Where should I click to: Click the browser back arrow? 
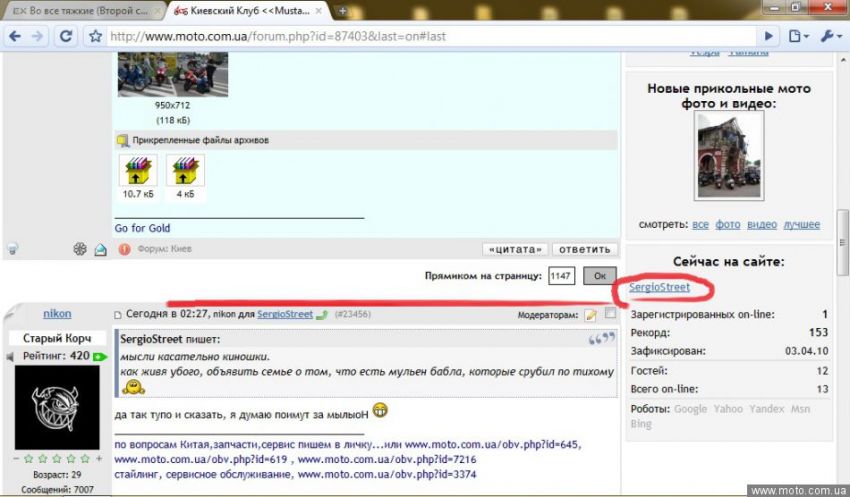click(14, 36)
